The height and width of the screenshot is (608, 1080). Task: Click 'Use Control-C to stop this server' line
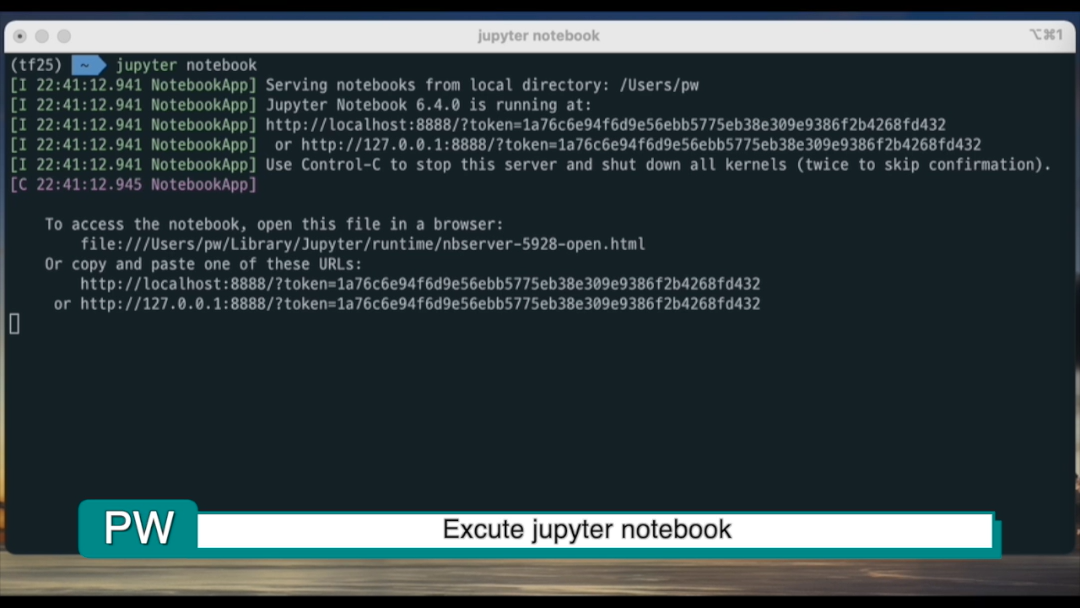pos(658,165)
